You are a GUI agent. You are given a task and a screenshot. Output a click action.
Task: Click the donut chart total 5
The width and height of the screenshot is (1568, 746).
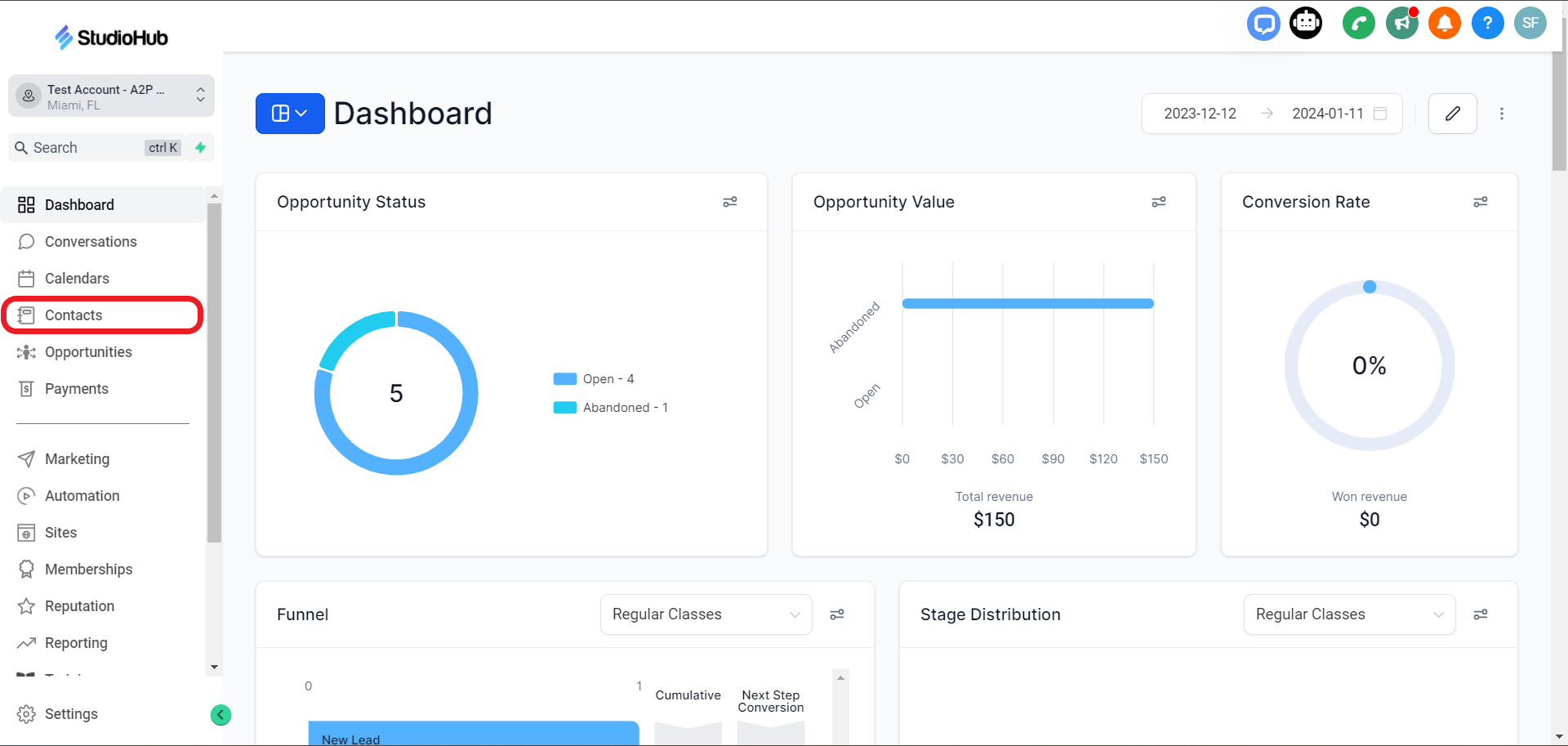pyautogui.click(x=396, y=394)
